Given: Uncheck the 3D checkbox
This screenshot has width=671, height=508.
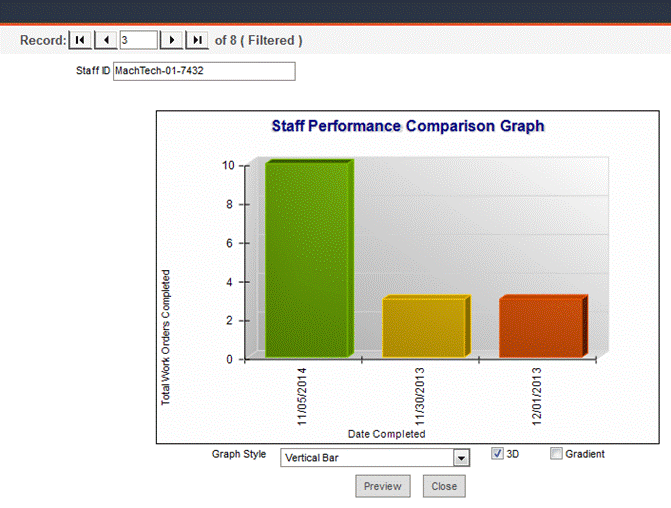Looking at the screenshot, I should pos(497,454).
